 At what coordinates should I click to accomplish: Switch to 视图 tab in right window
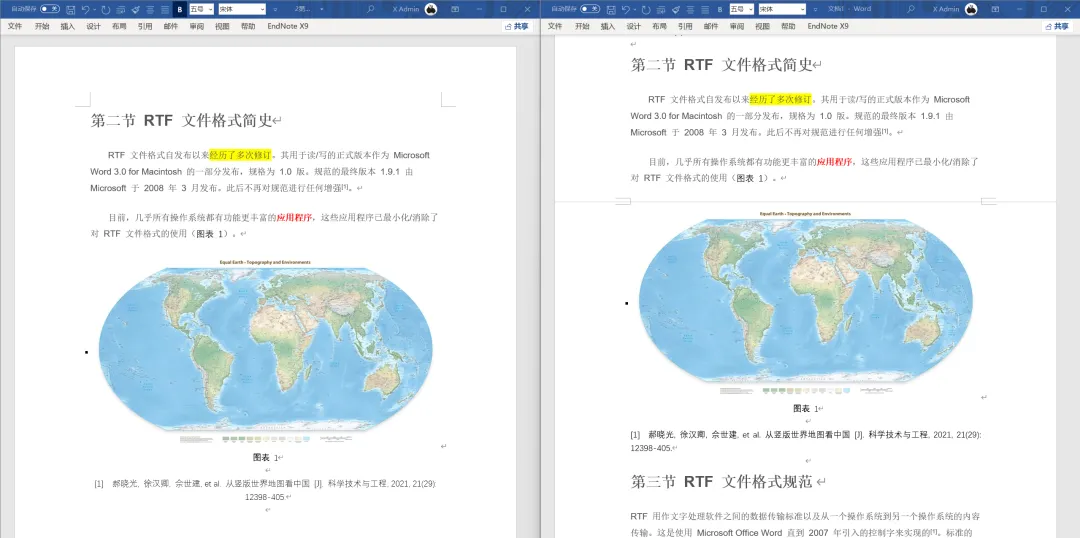(x=762, y=26)
